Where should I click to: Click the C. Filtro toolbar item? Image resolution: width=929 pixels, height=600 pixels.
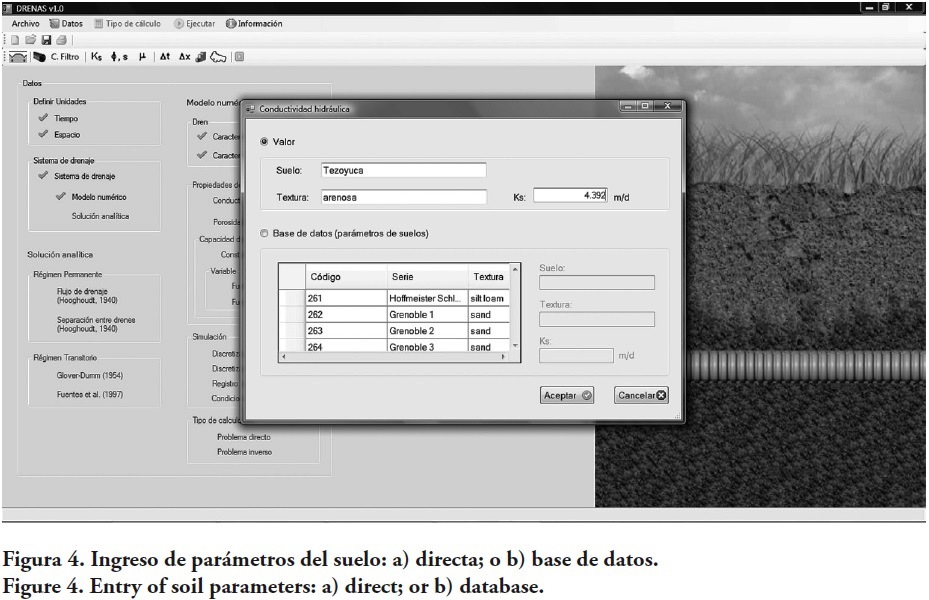coord(64,57)
